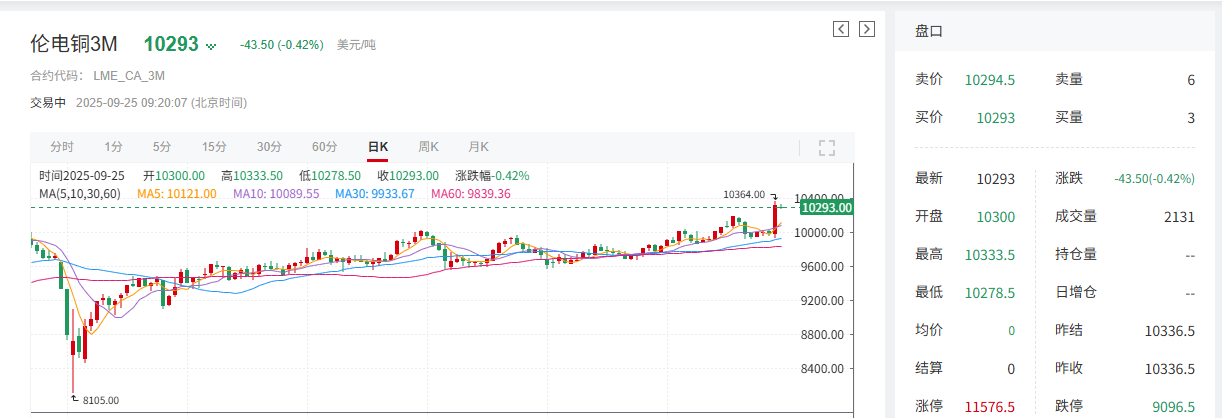Click the next contract arrow button
The width and height of the screenshot is (1222, 418).
click(866, 29)
